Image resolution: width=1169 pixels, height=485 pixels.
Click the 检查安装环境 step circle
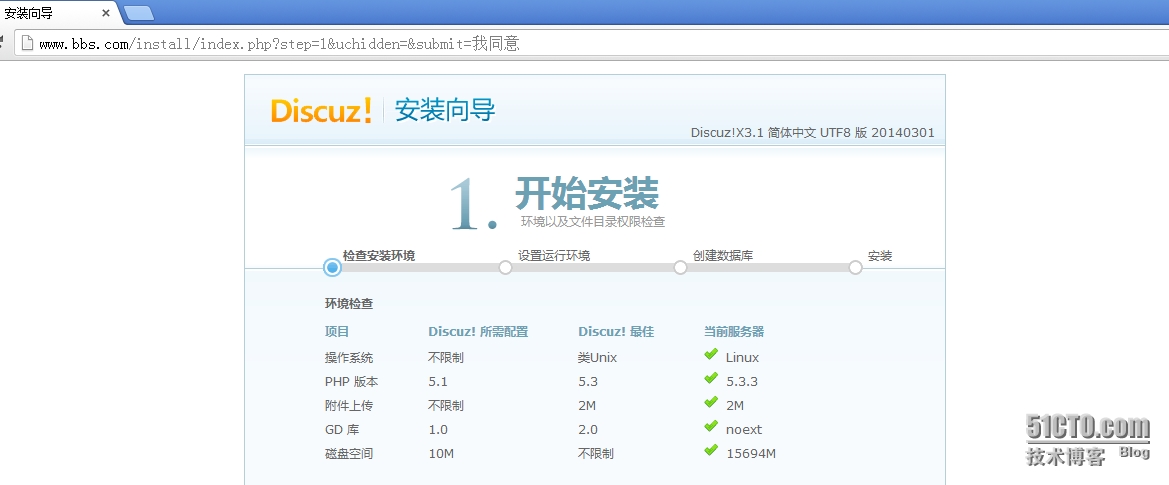[333, 267]
